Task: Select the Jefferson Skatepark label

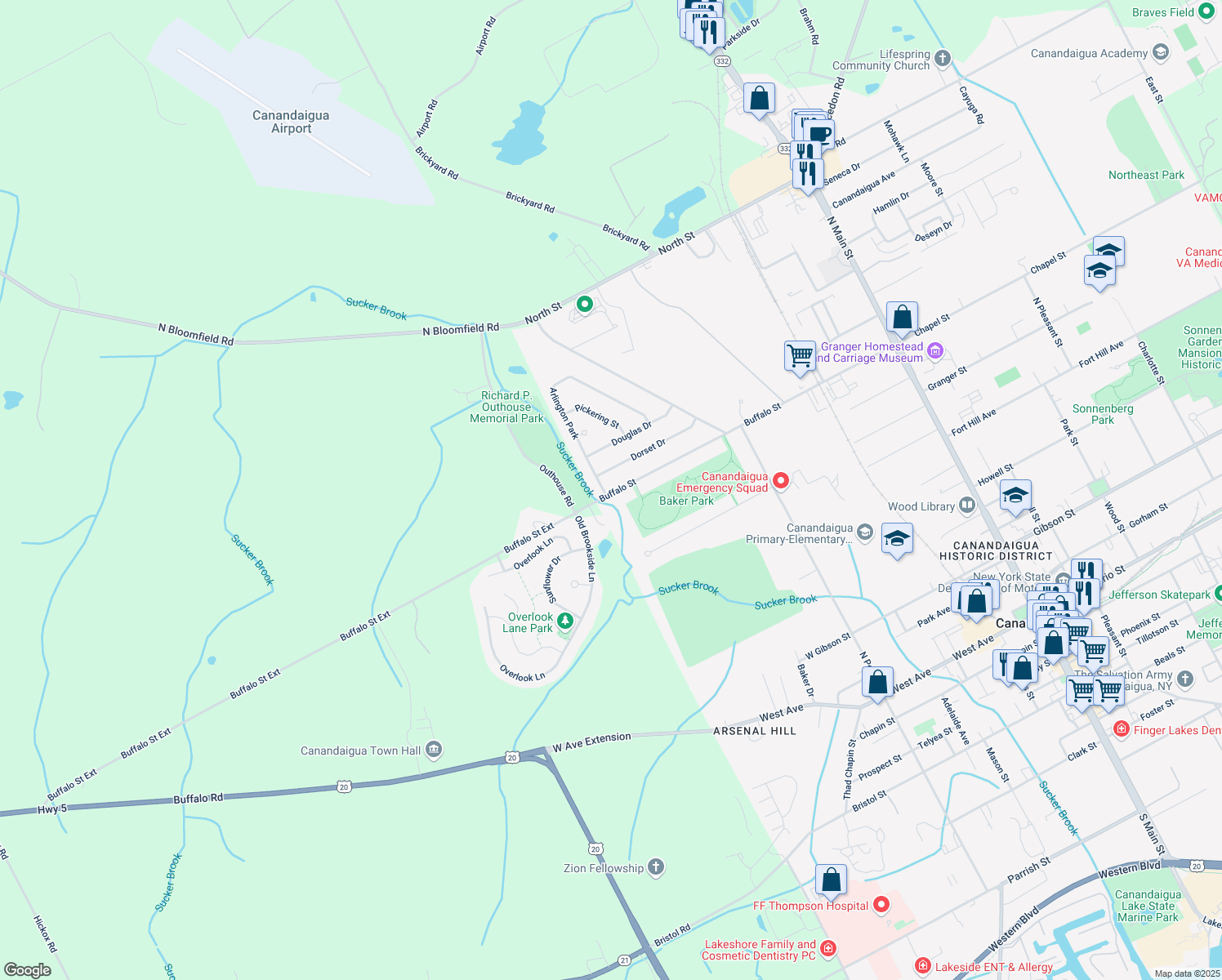Action: click(x=1159, y=595)
